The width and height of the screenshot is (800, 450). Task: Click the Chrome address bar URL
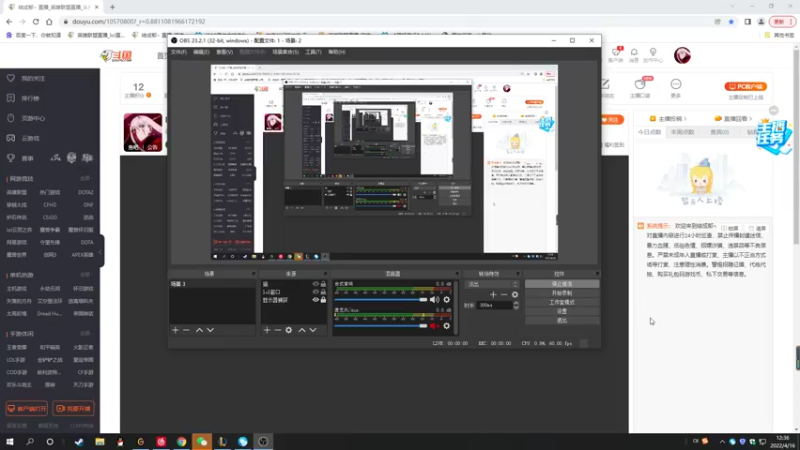click(139, 21)
